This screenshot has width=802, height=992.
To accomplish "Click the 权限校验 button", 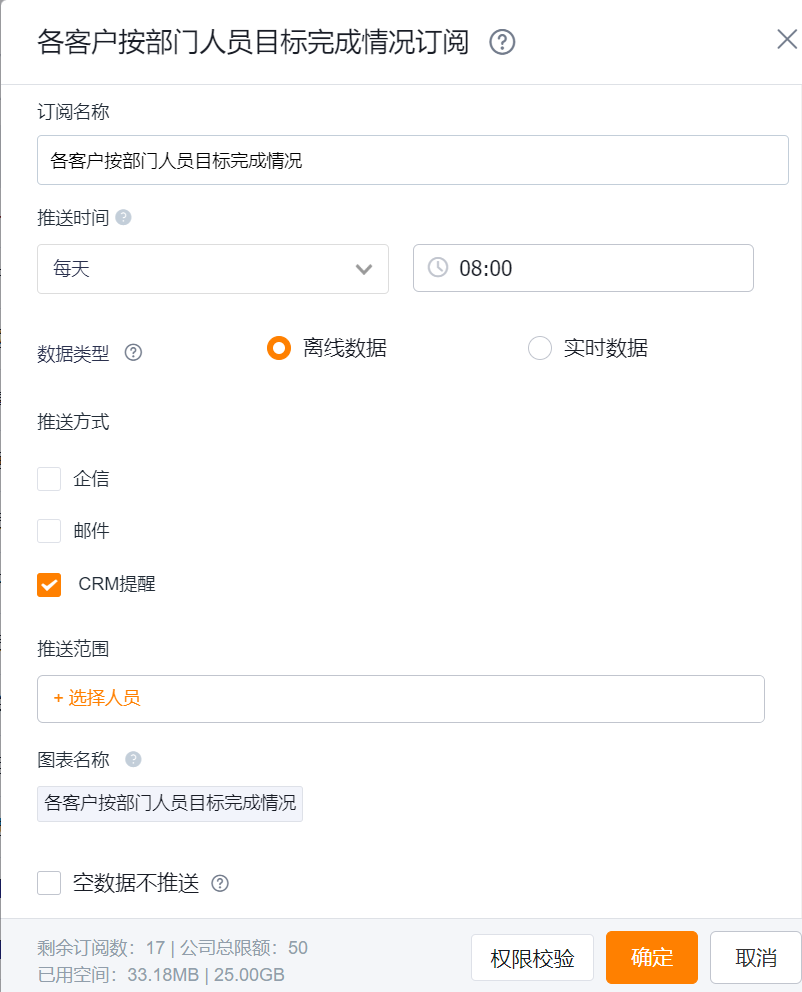I will point(532,957).
